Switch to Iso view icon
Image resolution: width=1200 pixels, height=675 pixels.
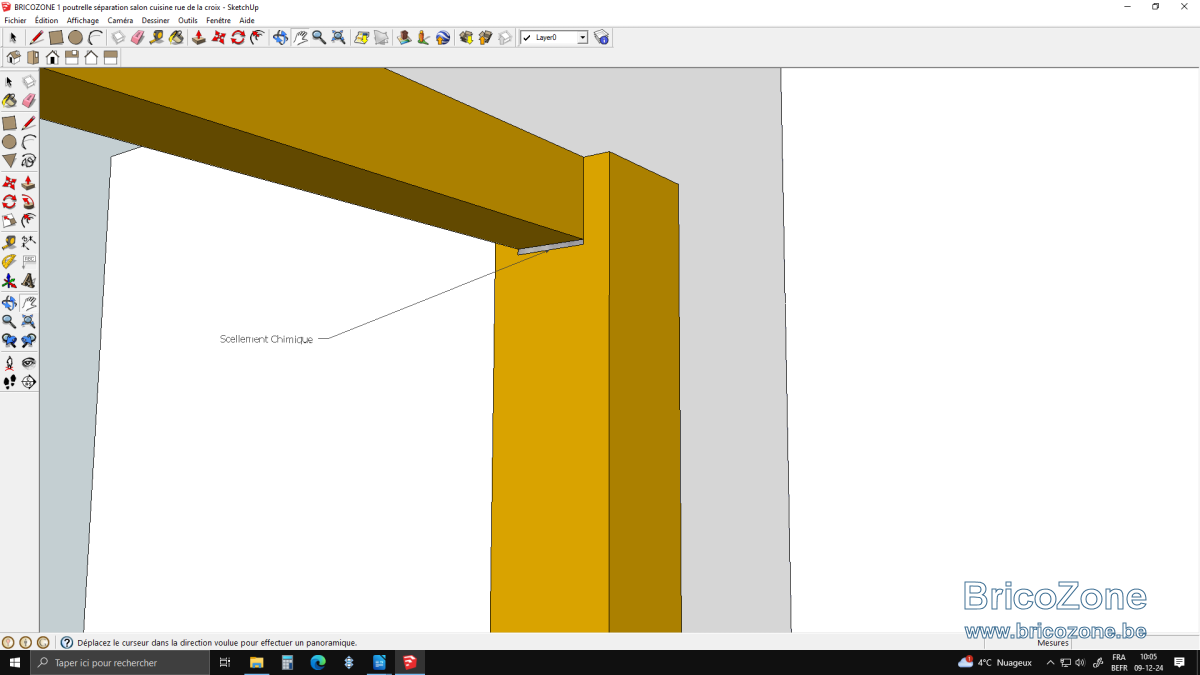pos(13,57)
